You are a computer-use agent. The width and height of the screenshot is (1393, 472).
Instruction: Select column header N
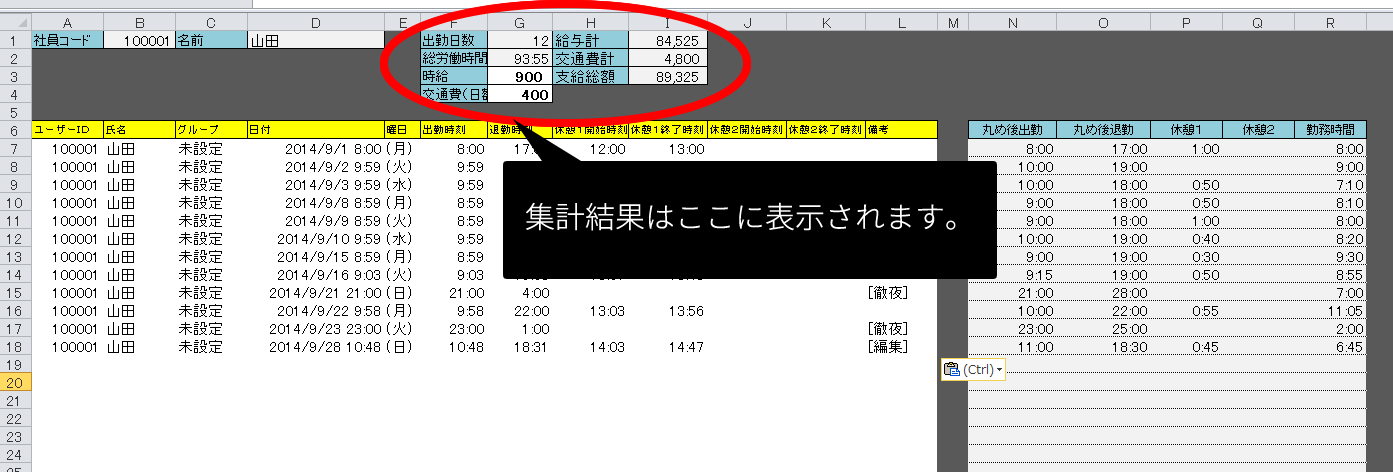[1012, 23]
